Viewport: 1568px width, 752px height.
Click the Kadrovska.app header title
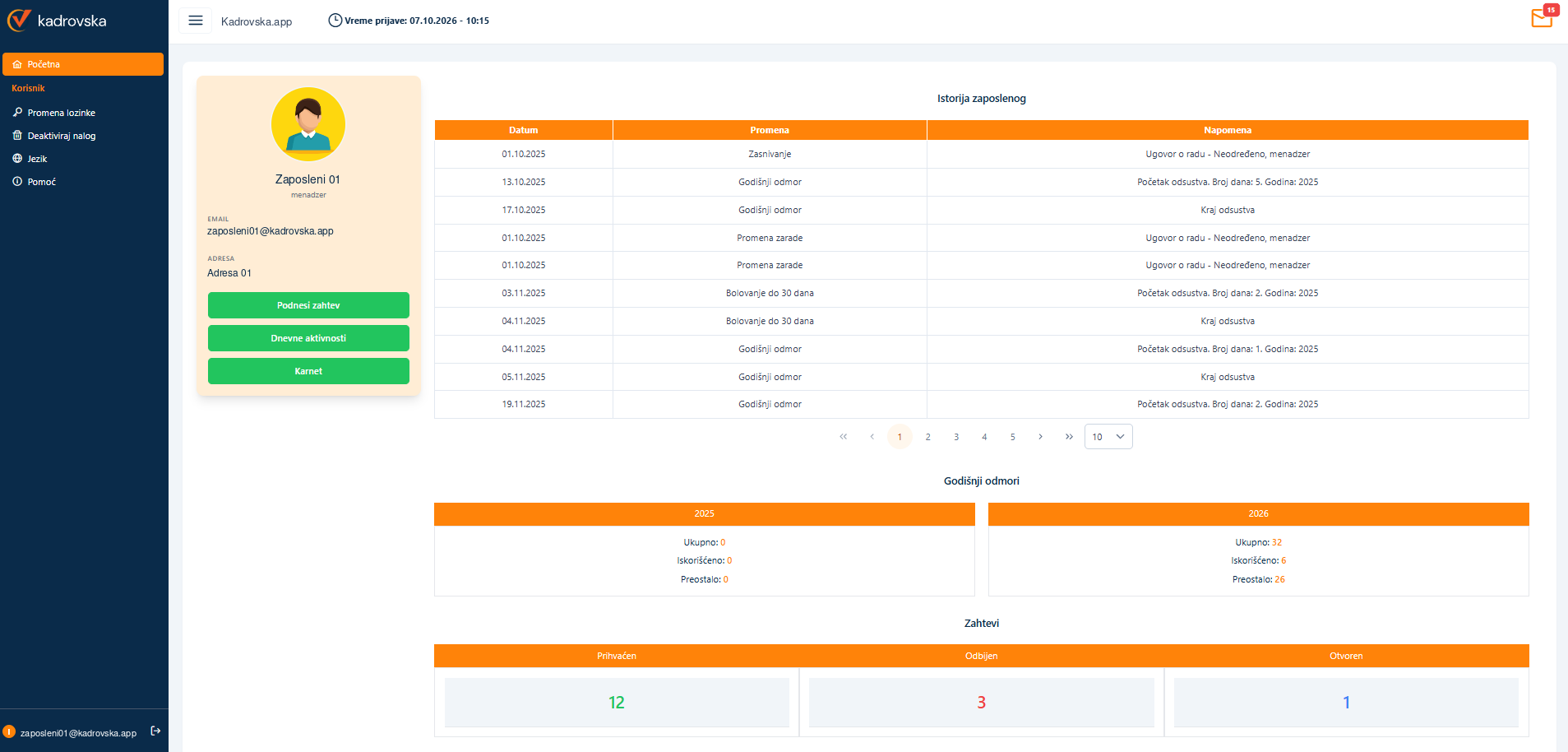coord(257,21)
